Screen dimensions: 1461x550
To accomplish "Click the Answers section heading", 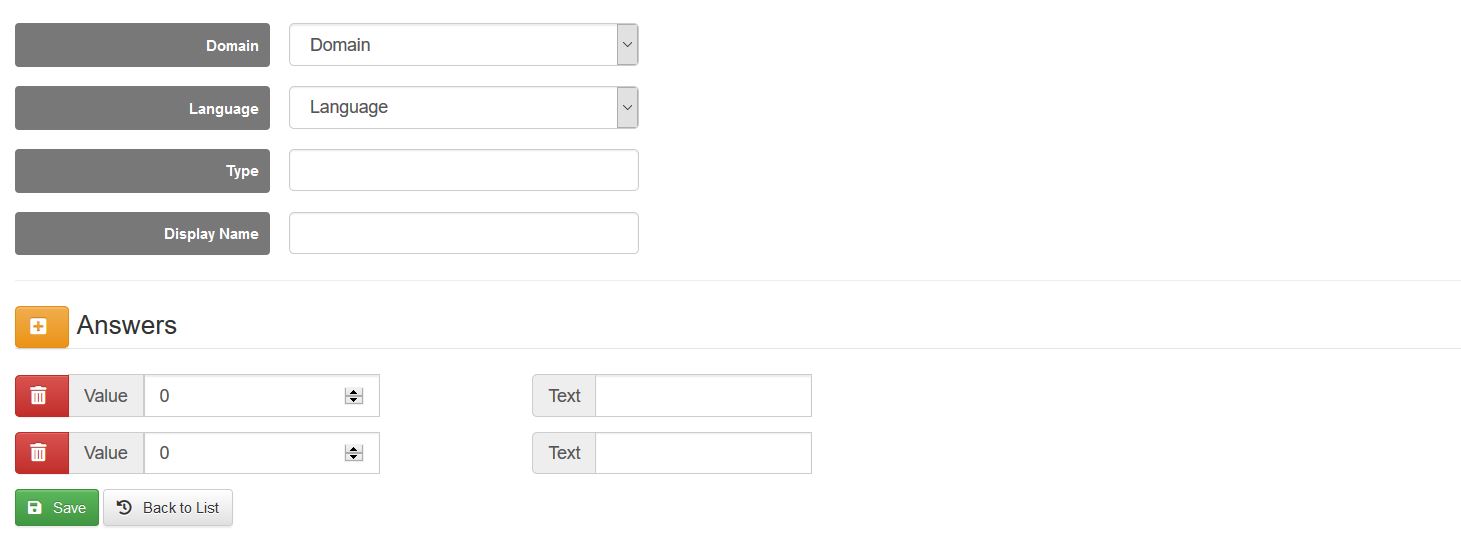I will pos(126,326).
